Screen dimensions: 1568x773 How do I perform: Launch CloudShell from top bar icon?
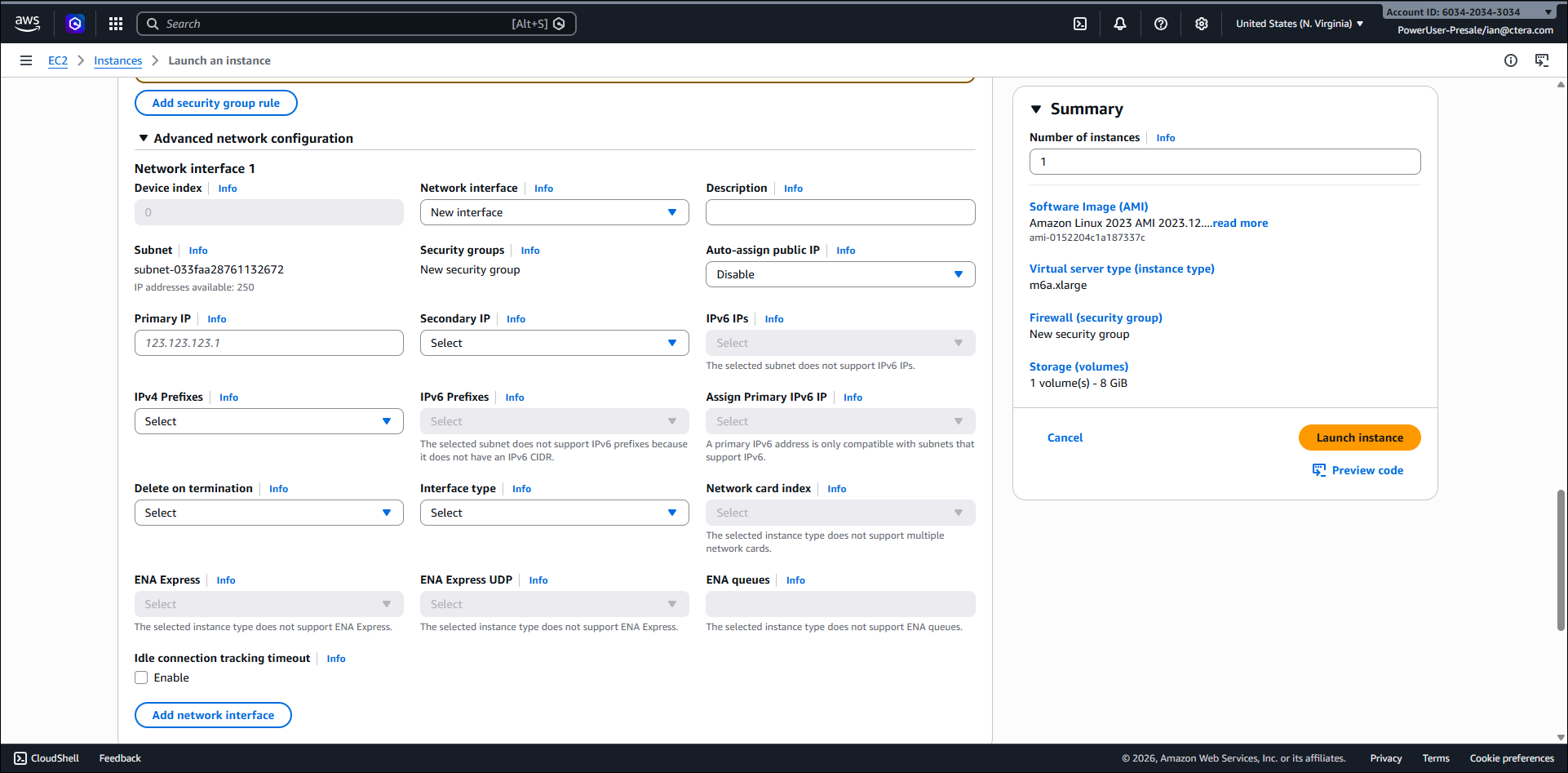click(1080, 24)
